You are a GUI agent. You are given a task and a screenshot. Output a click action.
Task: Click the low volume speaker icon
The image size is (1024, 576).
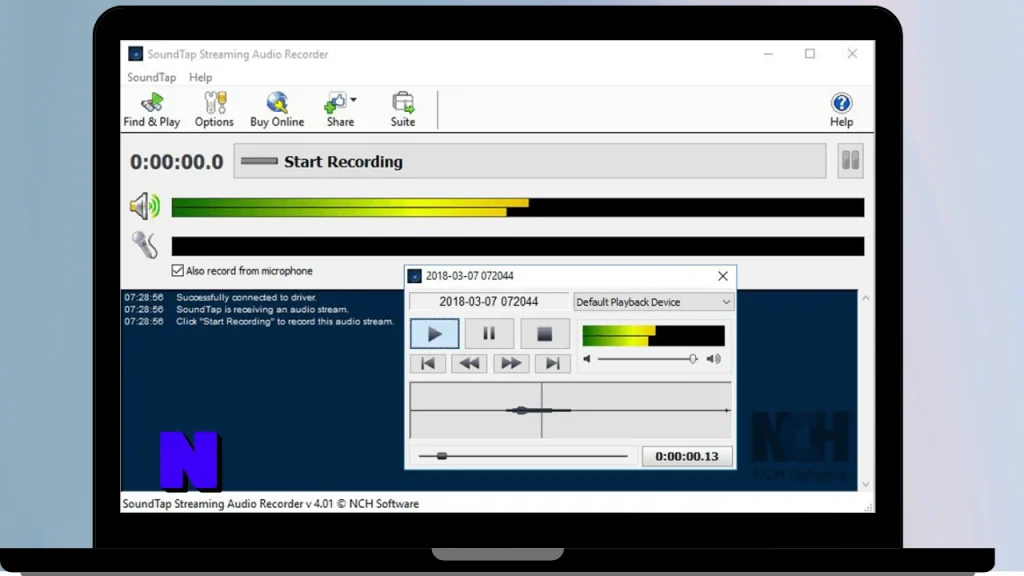[587, 359]
